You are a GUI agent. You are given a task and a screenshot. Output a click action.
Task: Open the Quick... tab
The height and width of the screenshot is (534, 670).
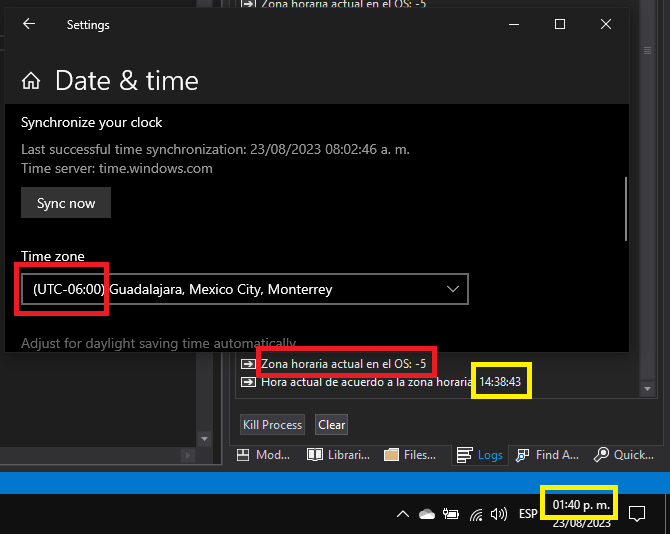[x=624, y=455]
